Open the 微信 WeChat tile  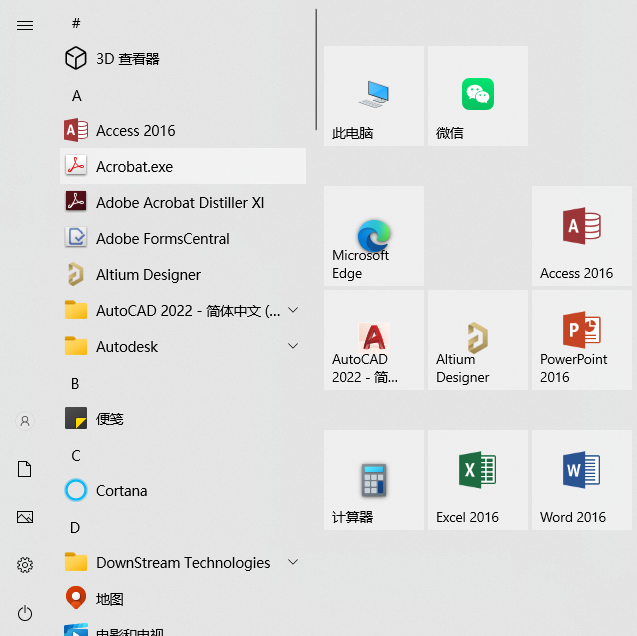pyautogui.click(x=478, y=96)
